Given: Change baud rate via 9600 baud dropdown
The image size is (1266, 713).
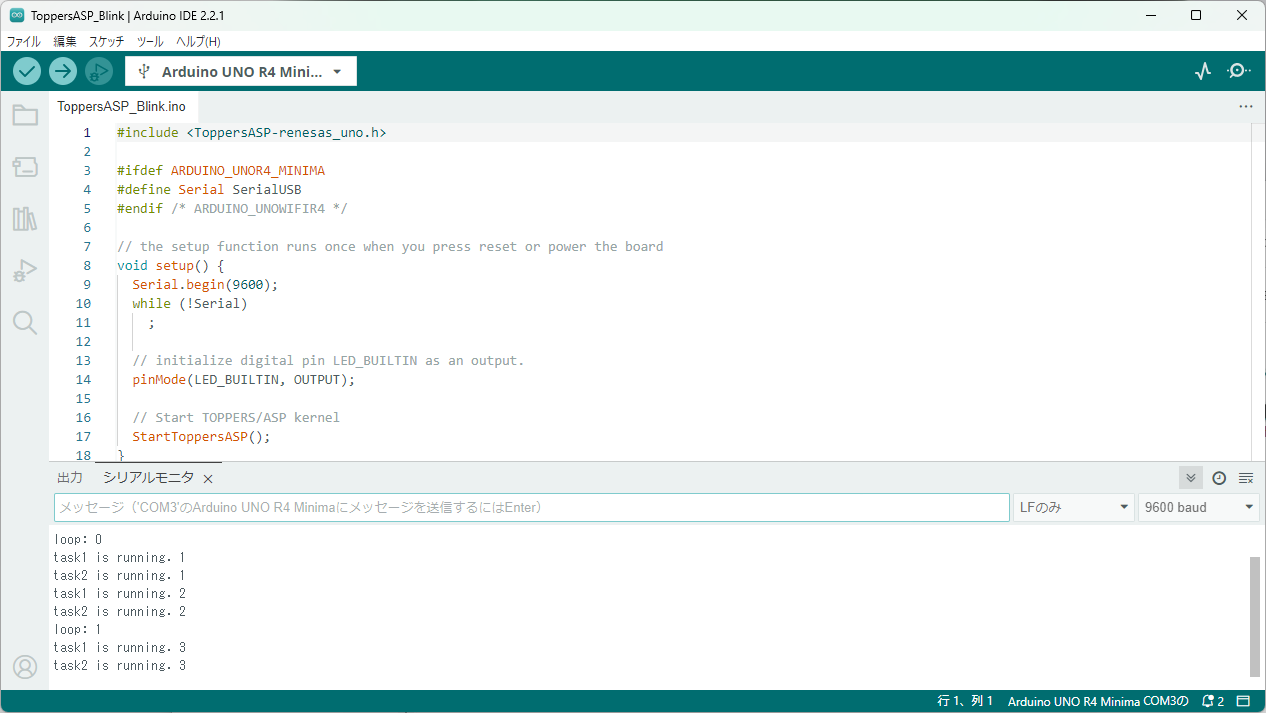Looking at the screenshot, I should coord(1198,507).
